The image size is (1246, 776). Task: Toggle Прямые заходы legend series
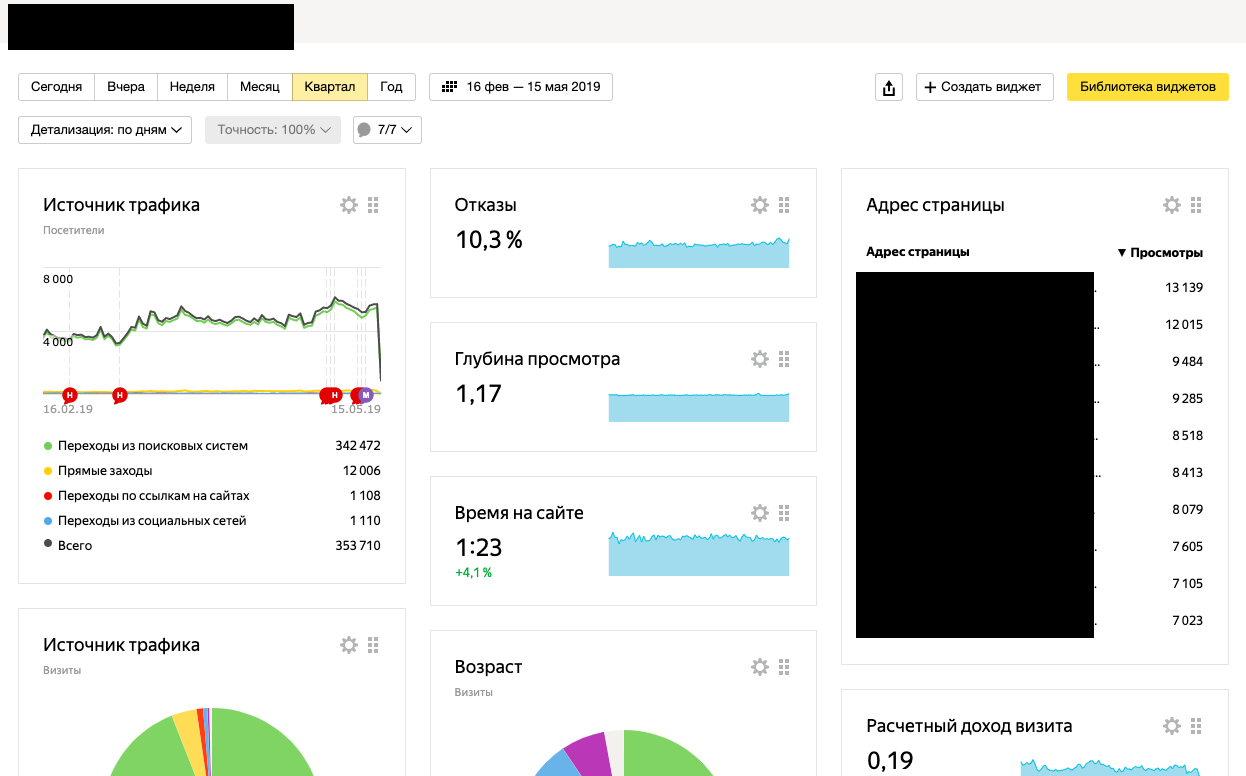pyautogui.click(x=98, y=471)
